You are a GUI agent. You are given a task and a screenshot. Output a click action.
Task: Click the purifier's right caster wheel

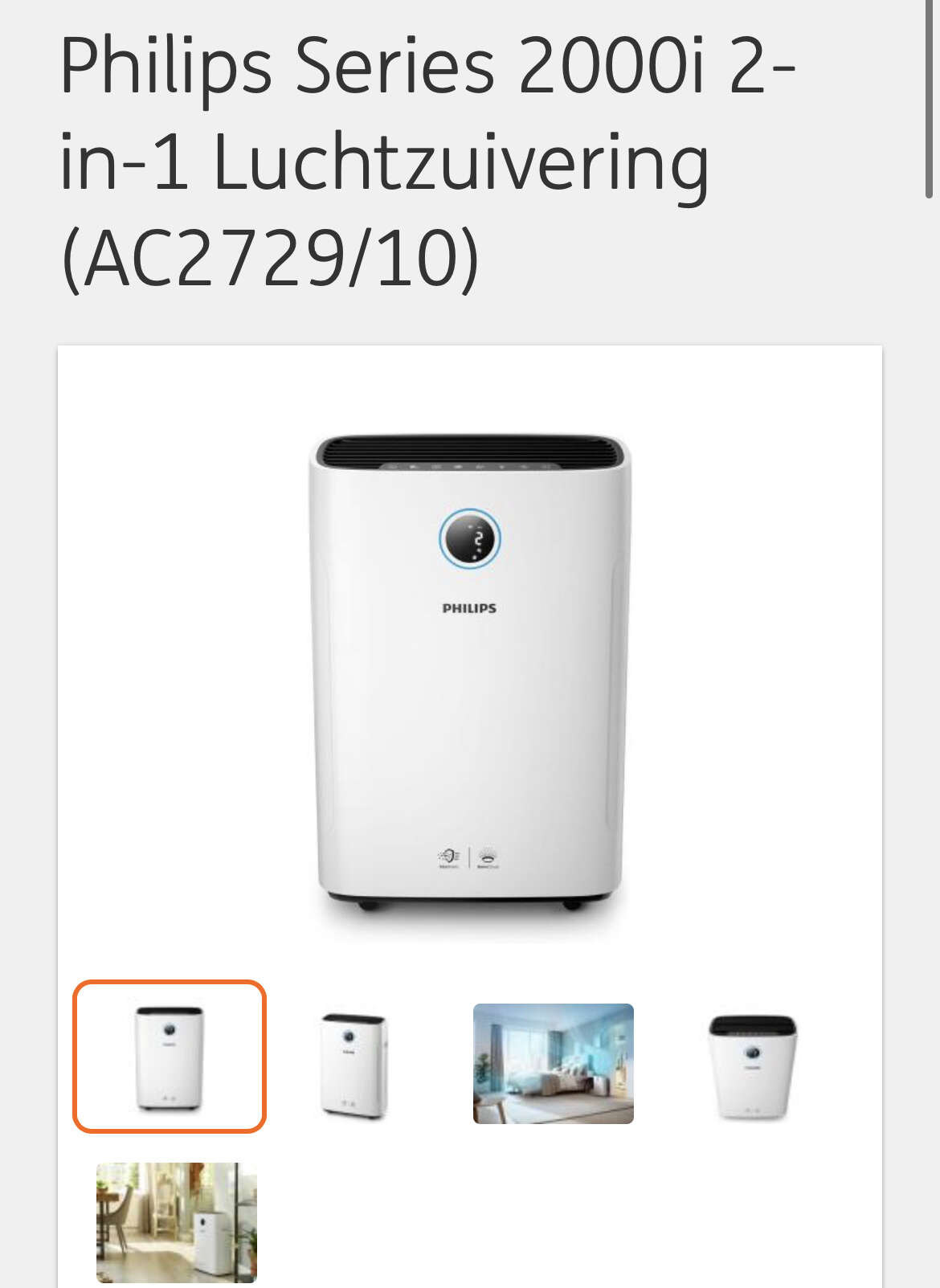(573, 905)
